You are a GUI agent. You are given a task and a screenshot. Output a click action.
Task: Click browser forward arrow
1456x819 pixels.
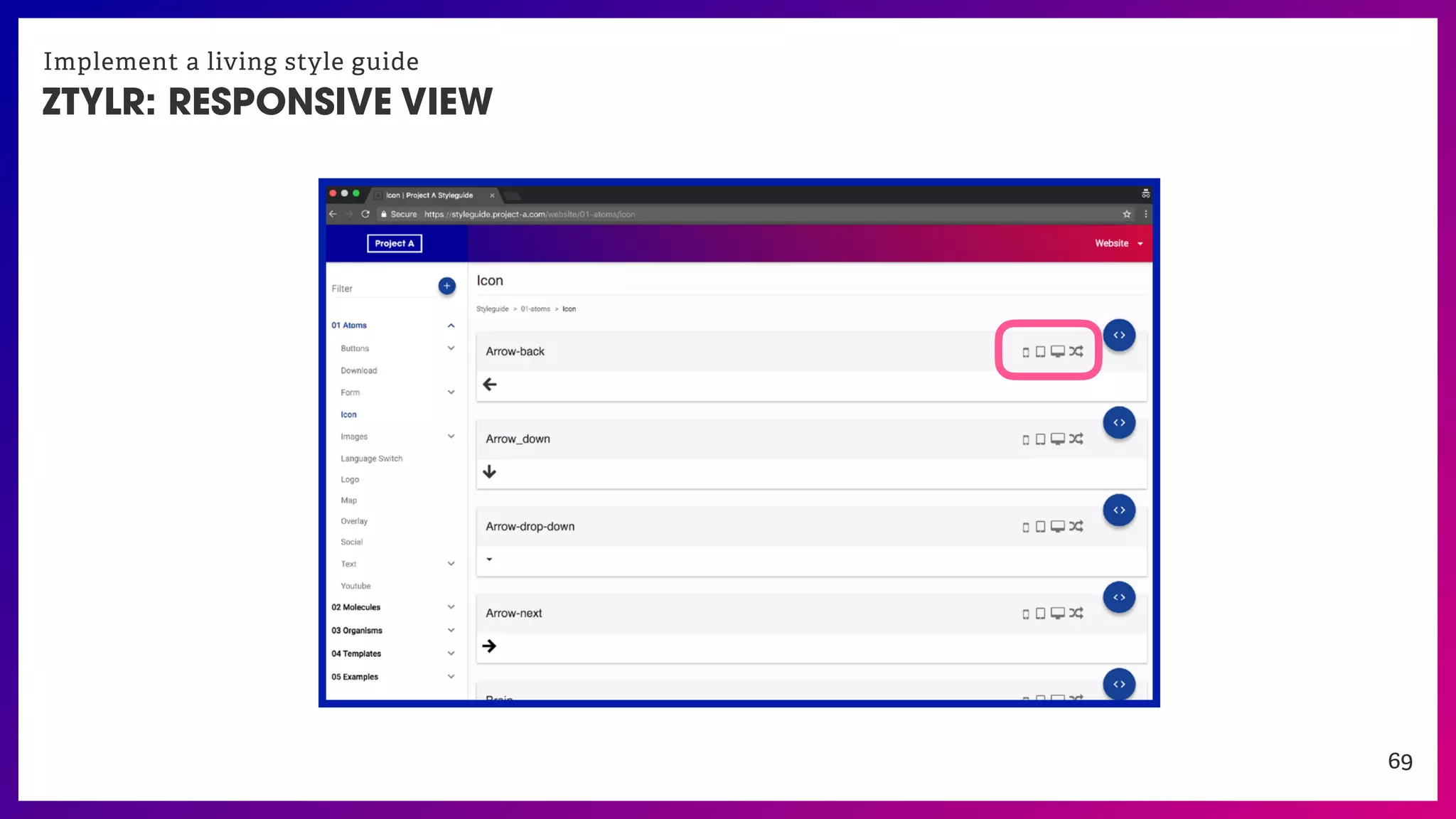point(349,214)
